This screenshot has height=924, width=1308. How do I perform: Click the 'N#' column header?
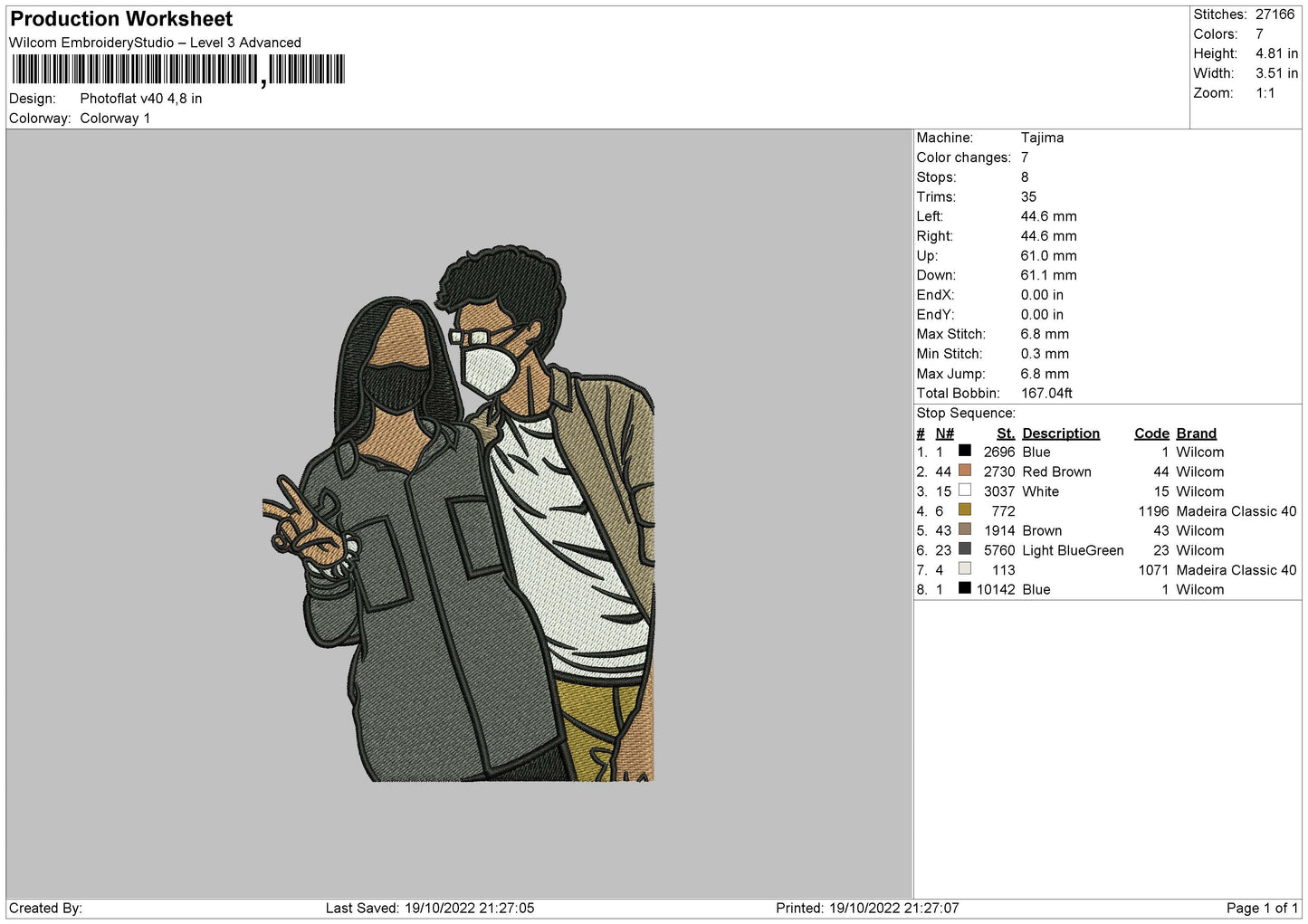click(x=944, y=433)
